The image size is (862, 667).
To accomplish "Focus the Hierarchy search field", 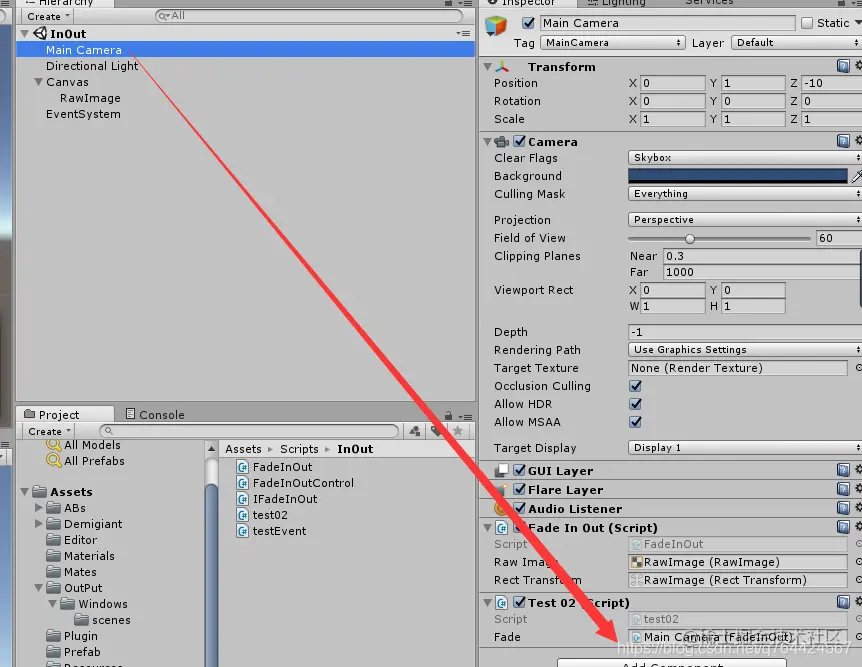I will 308,16.
